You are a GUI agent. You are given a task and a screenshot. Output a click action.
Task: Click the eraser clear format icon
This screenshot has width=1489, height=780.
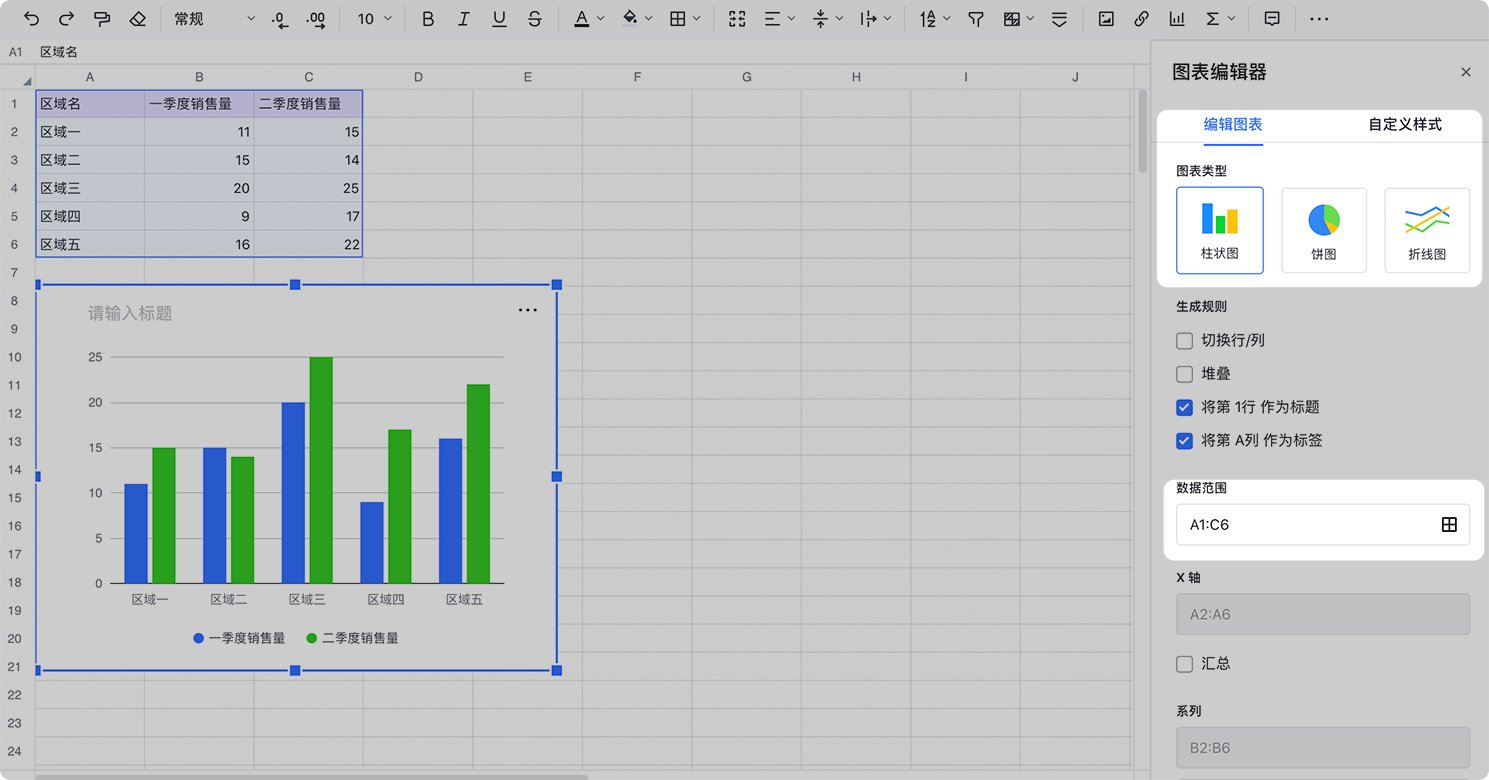138,19
